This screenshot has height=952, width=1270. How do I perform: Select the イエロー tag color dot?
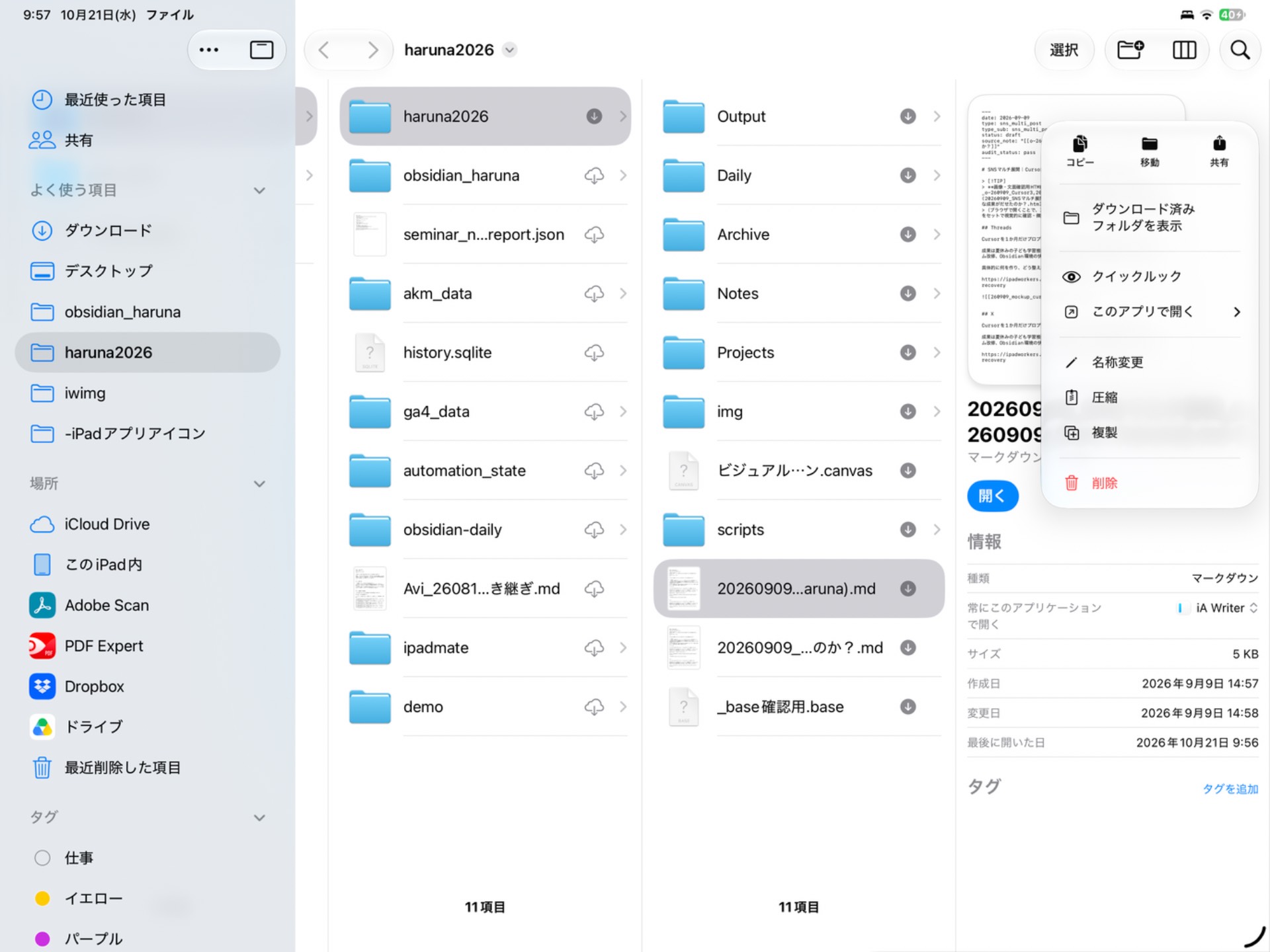(x=42, y=898)
